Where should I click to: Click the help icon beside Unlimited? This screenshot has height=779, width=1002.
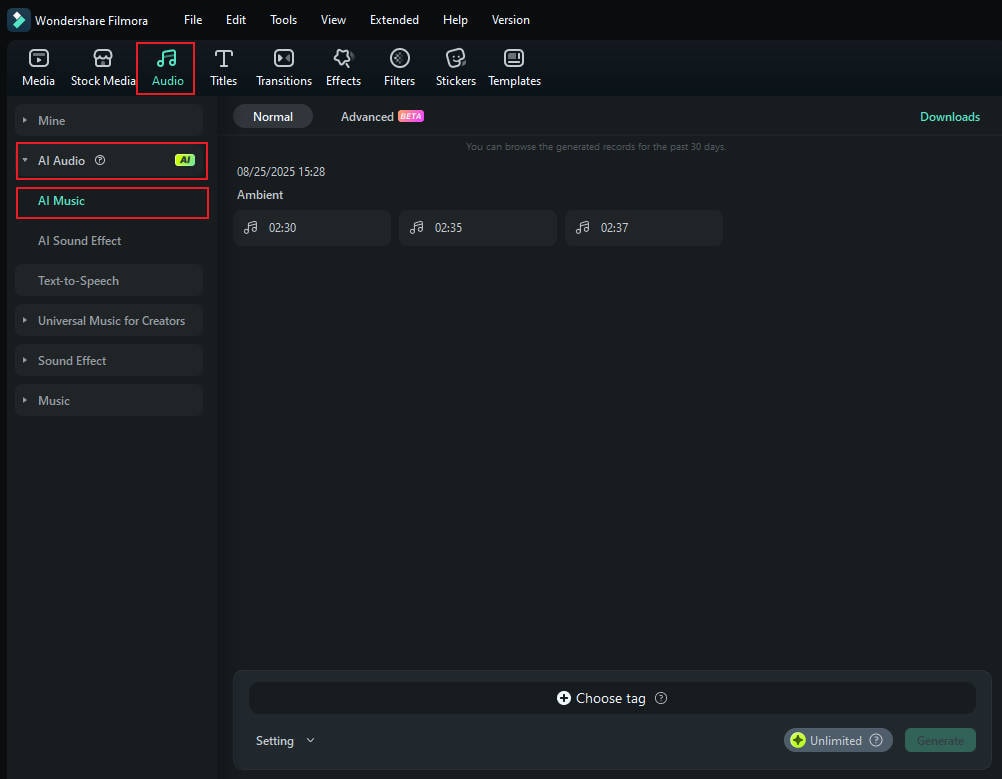[x=876, y=740]
